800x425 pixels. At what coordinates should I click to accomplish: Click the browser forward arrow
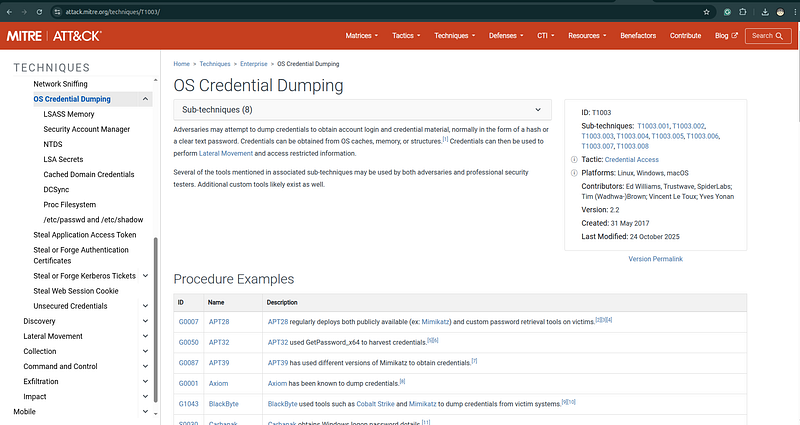coord(24,12)
